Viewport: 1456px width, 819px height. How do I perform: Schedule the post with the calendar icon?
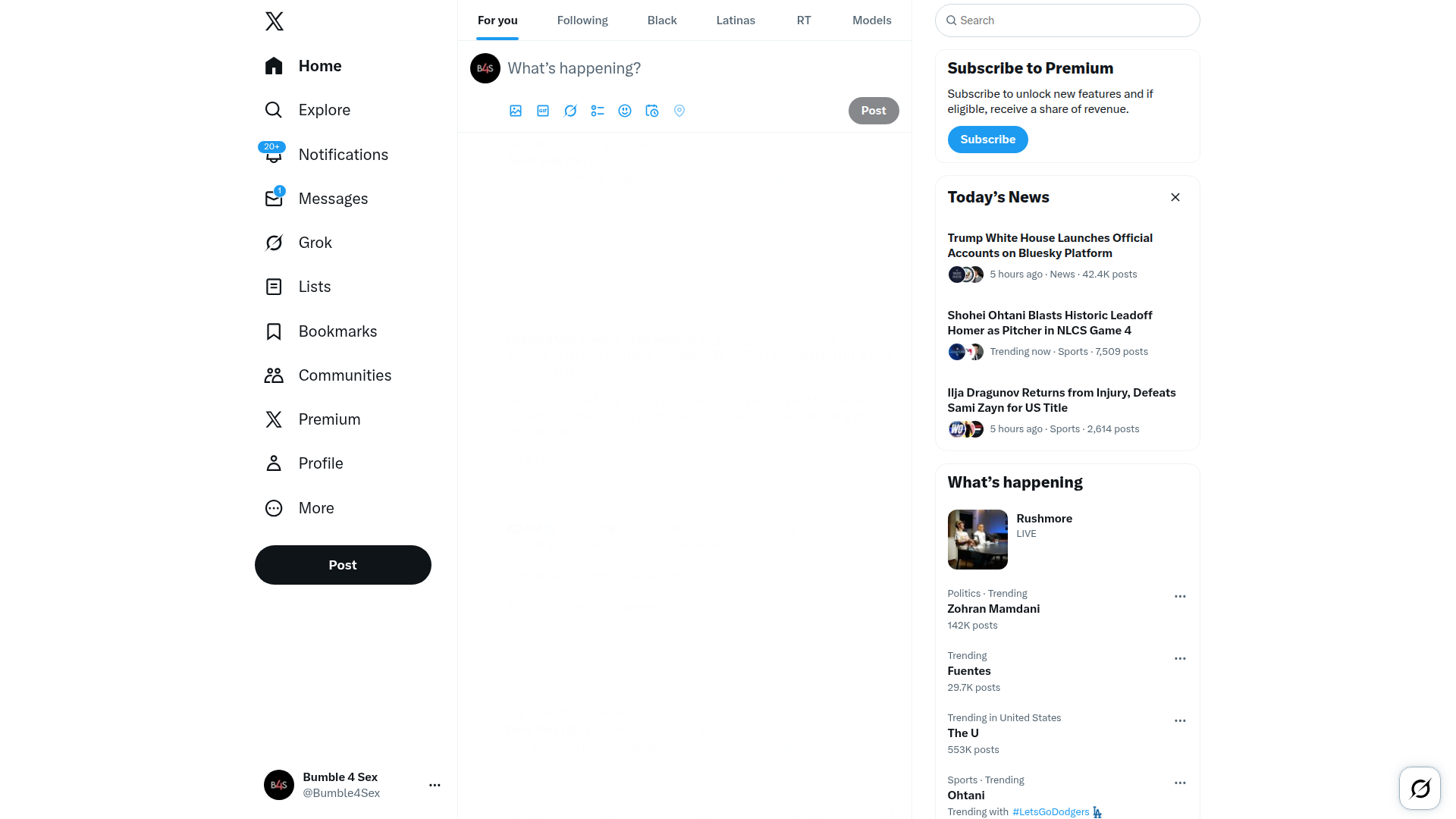[652, 111]
